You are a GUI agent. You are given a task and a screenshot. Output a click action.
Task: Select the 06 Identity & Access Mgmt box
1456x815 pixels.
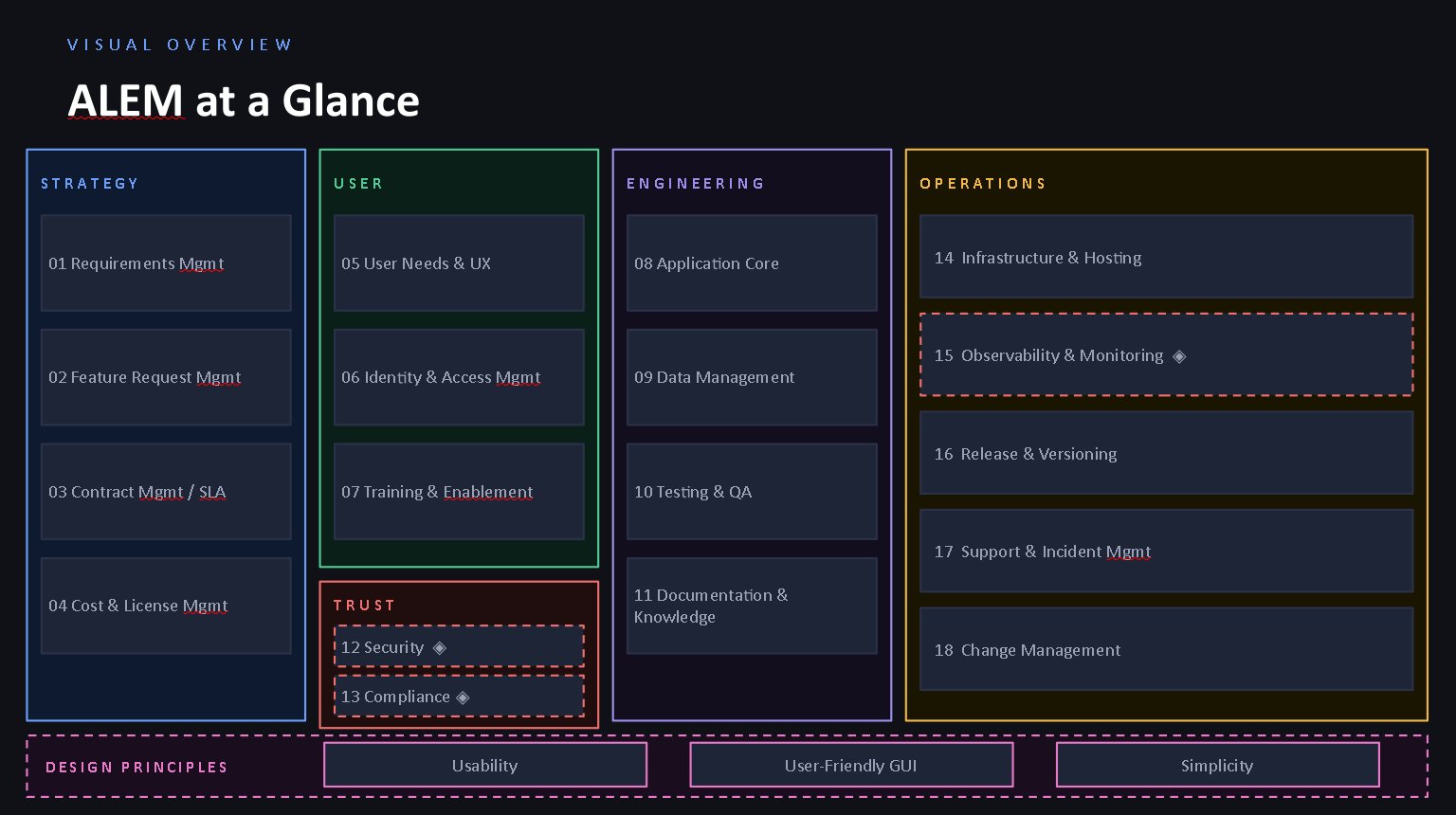(x=459, y=377)
